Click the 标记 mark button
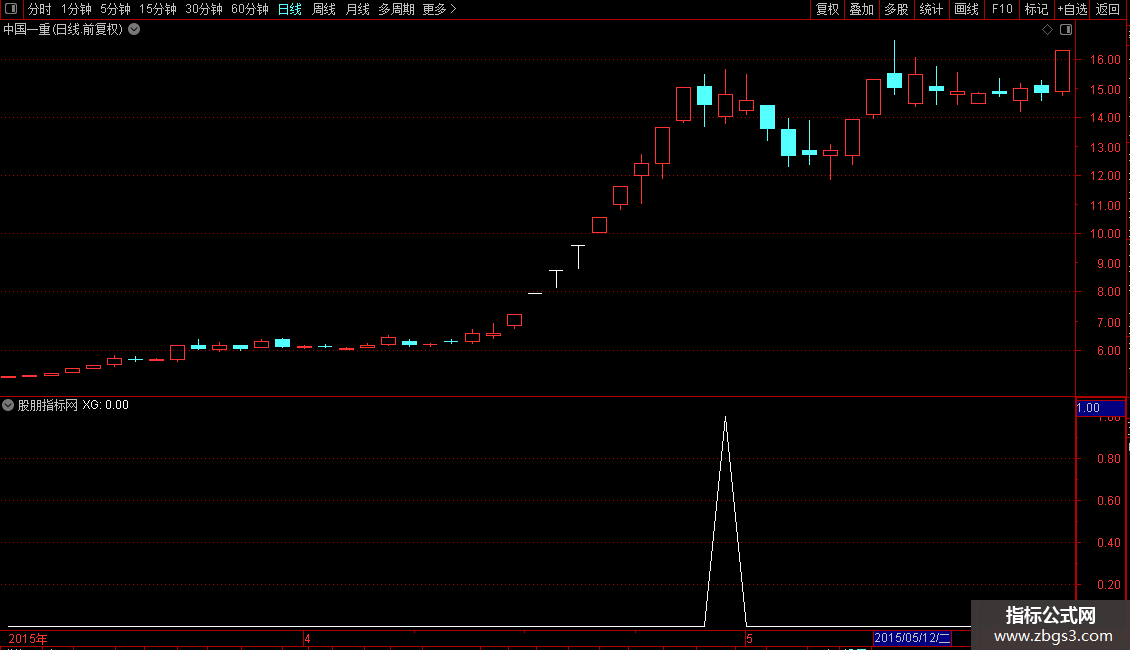Screen dimensions: 1130x650 (1036, 9)
